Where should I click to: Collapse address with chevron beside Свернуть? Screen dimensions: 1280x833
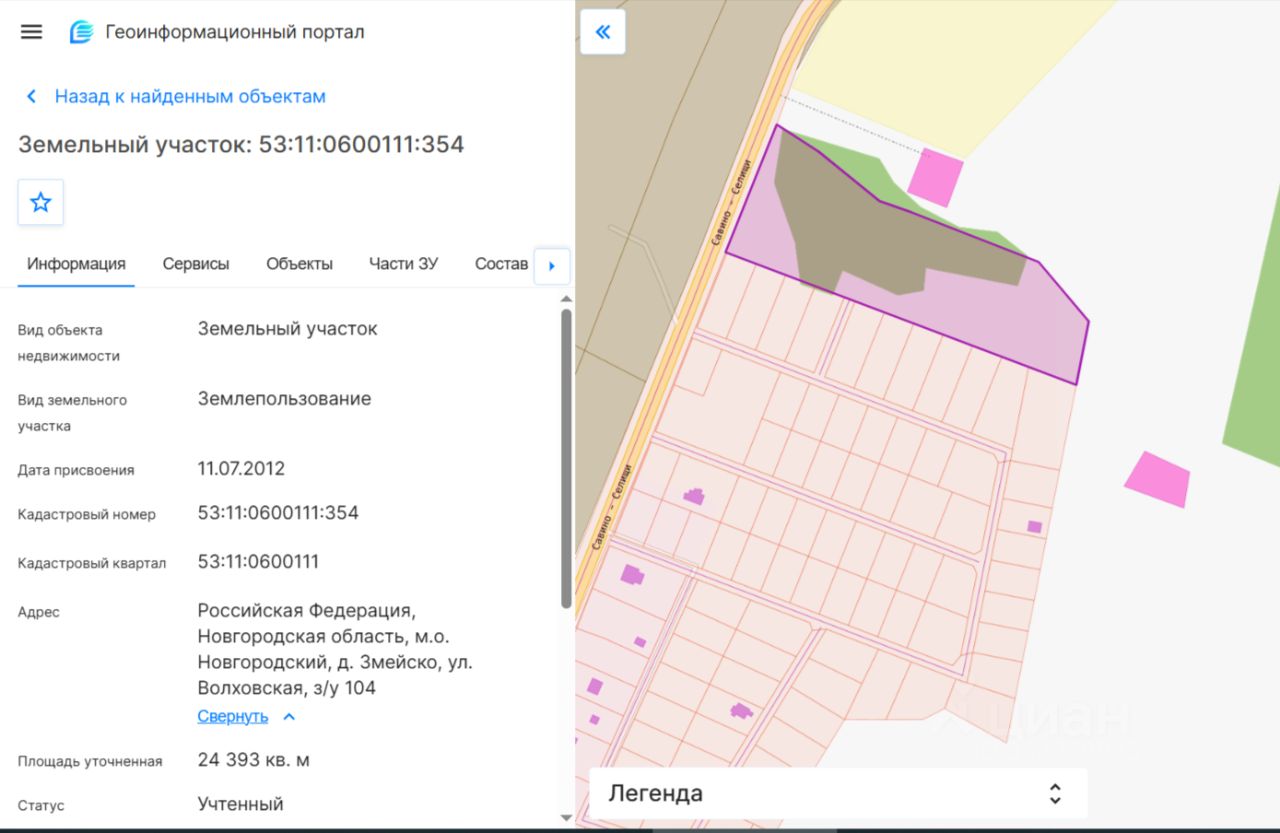289,717
